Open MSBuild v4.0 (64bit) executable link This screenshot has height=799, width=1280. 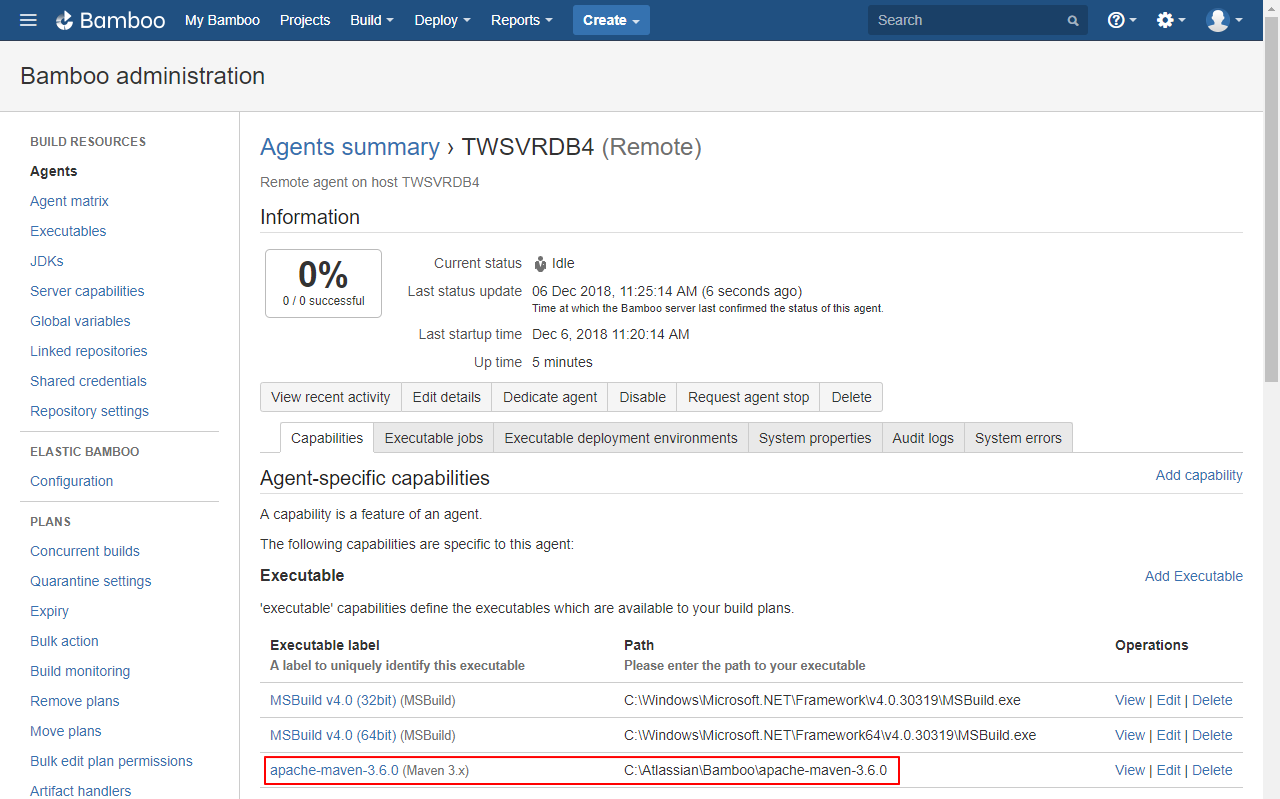pos(333,735)
